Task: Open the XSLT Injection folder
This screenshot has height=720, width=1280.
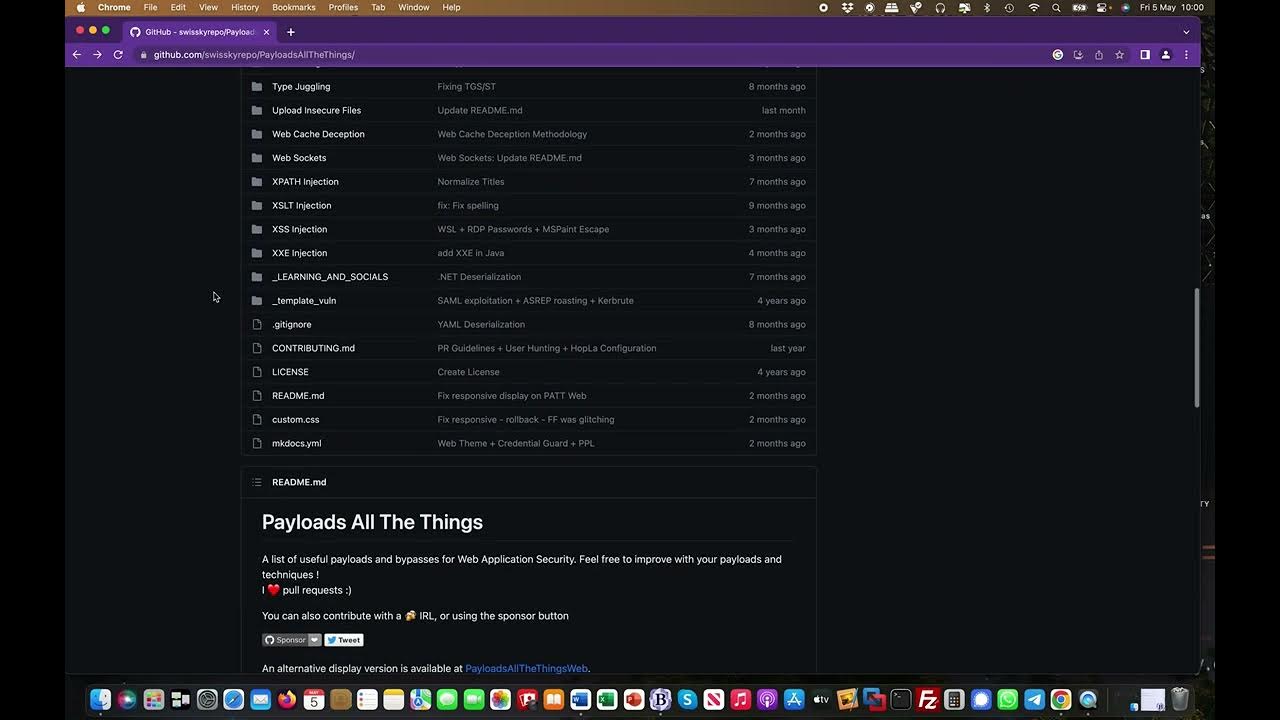Action: click(x=301, y=206)
